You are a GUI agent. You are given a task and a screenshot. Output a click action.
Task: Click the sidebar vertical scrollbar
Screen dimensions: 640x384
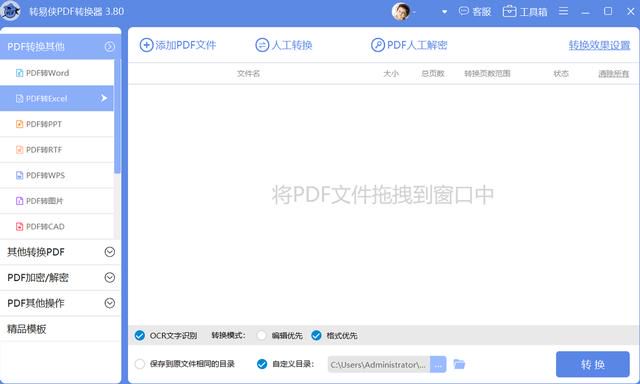tap(118, 116)
